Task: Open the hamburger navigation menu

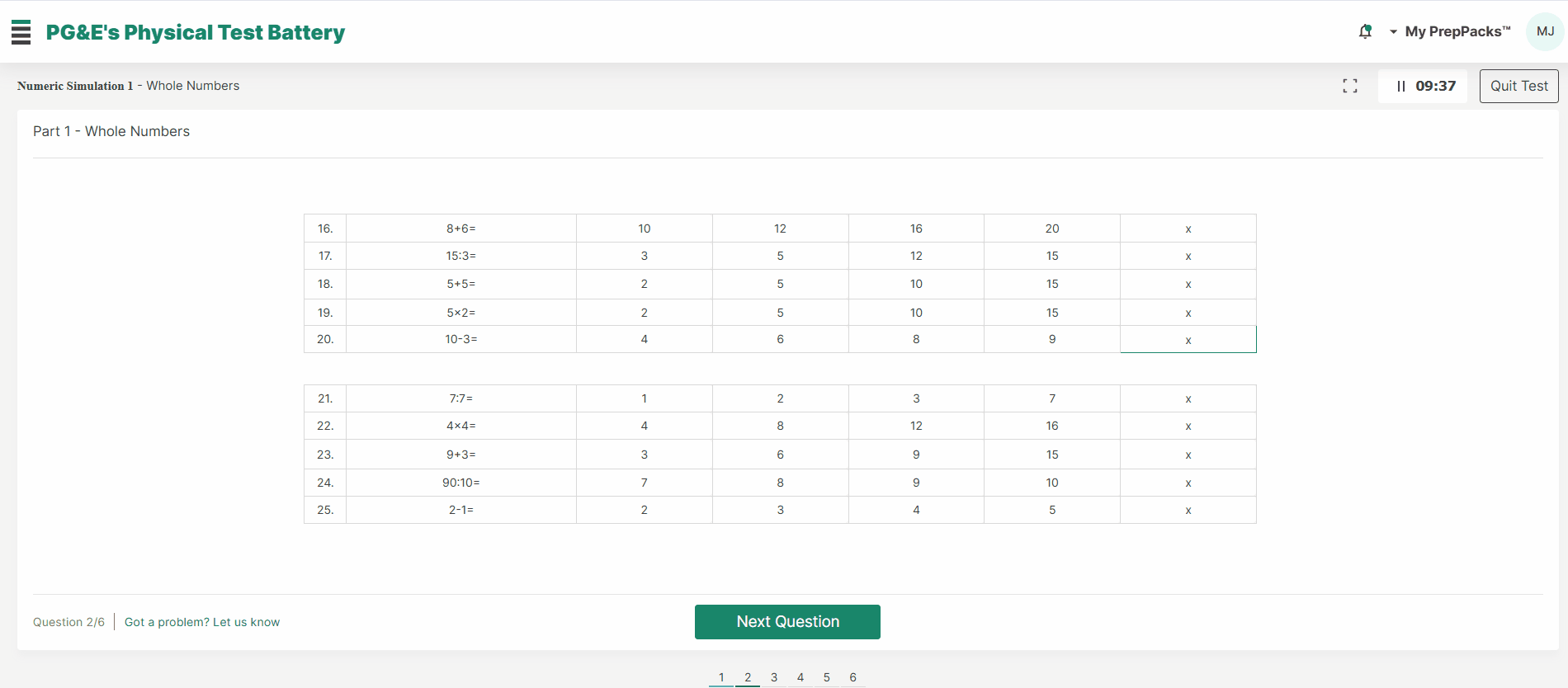Action: tap(21, 32)
